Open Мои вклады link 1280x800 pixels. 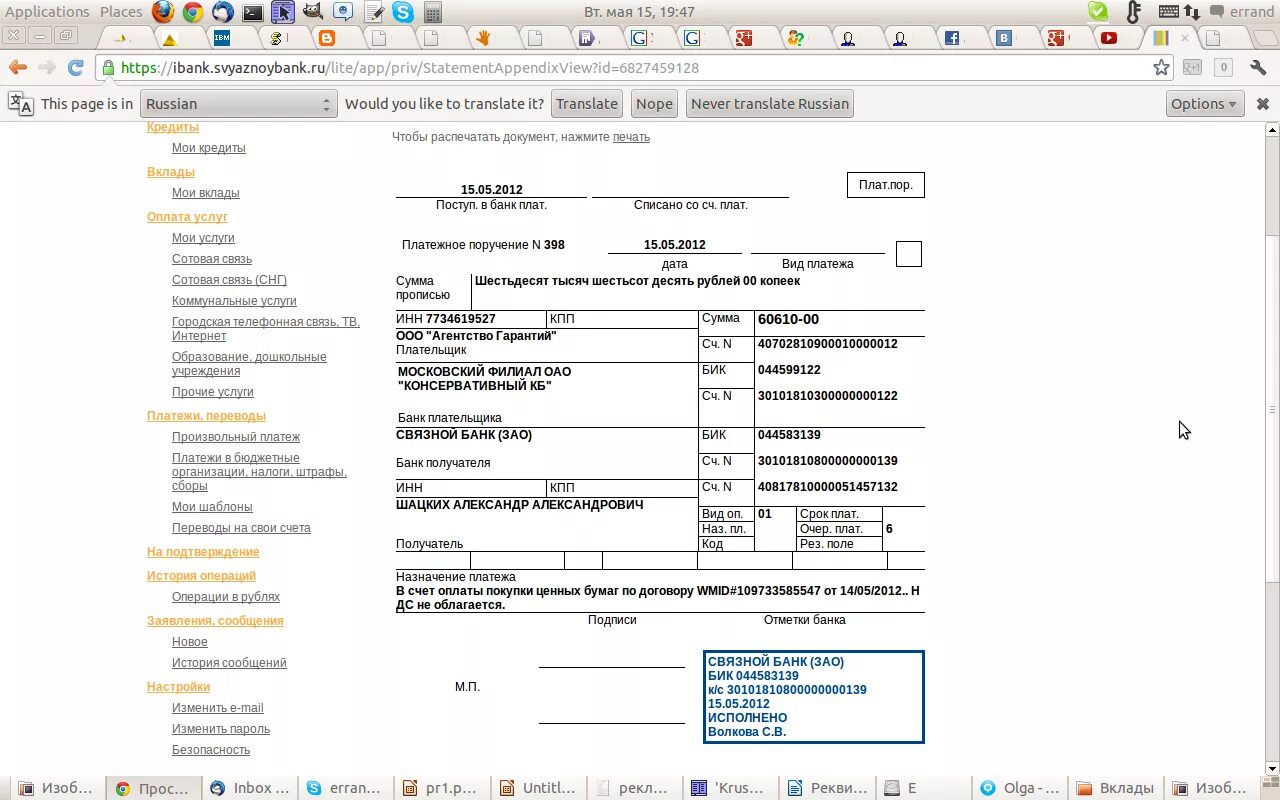click(x=205, y=193)
